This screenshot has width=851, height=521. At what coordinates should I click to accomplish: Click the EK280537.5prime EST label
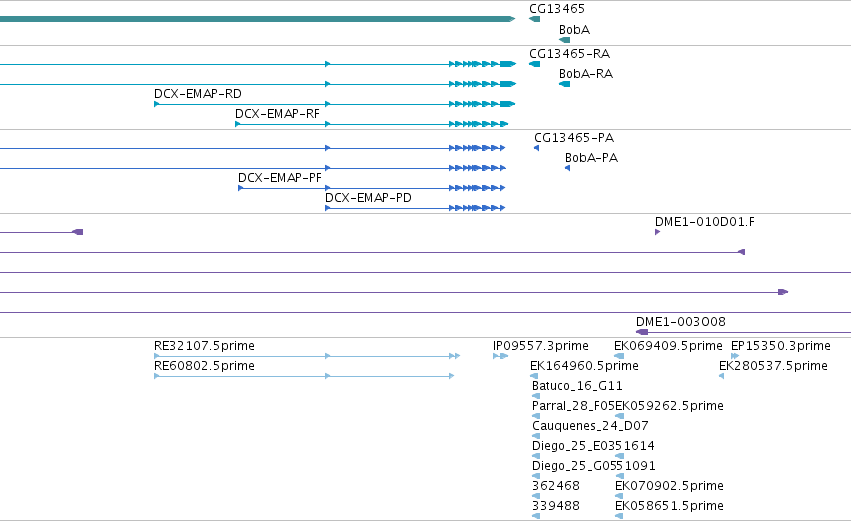(773, 366)
